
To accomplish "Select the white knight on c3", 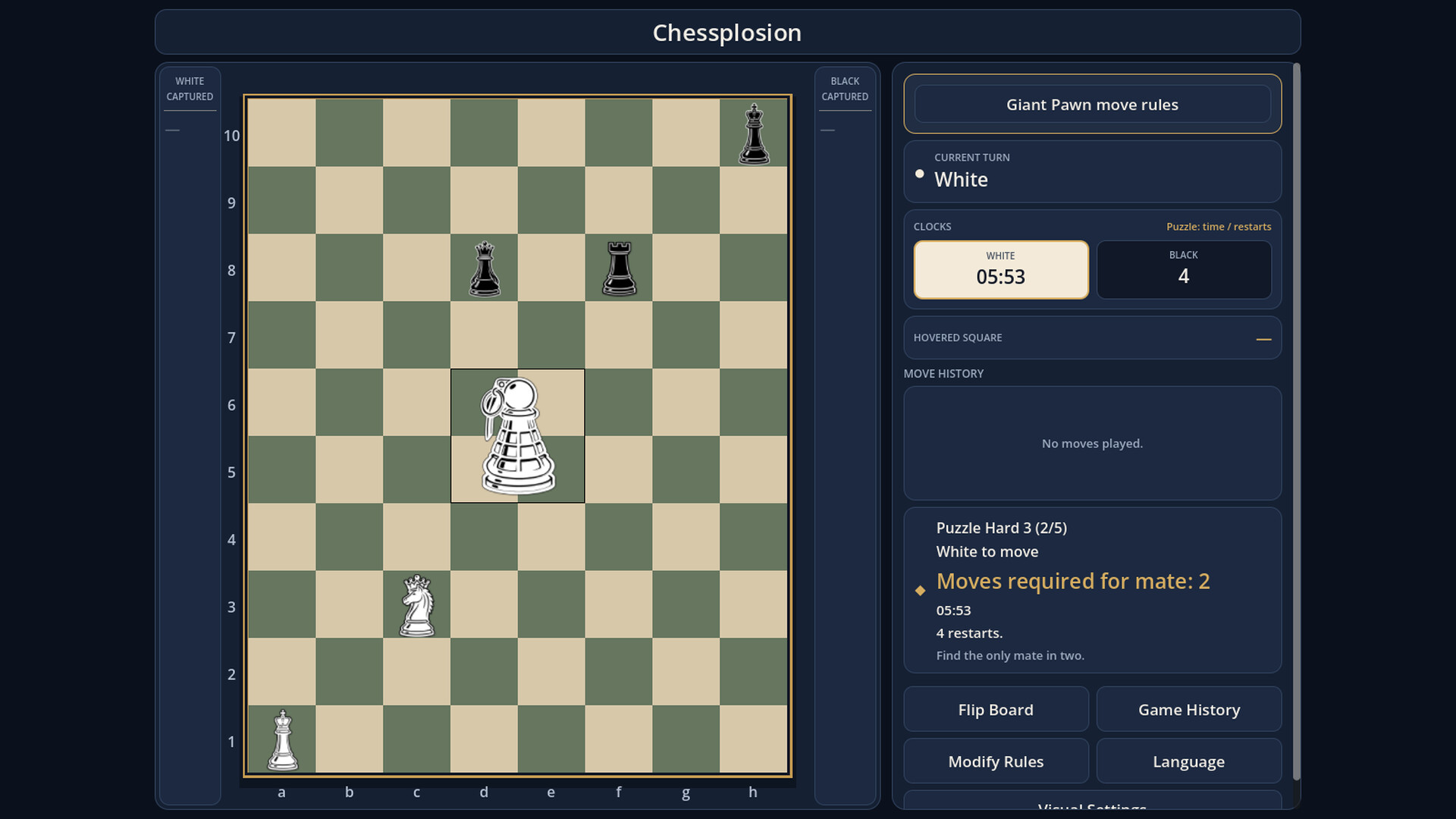I will point(416,605).
